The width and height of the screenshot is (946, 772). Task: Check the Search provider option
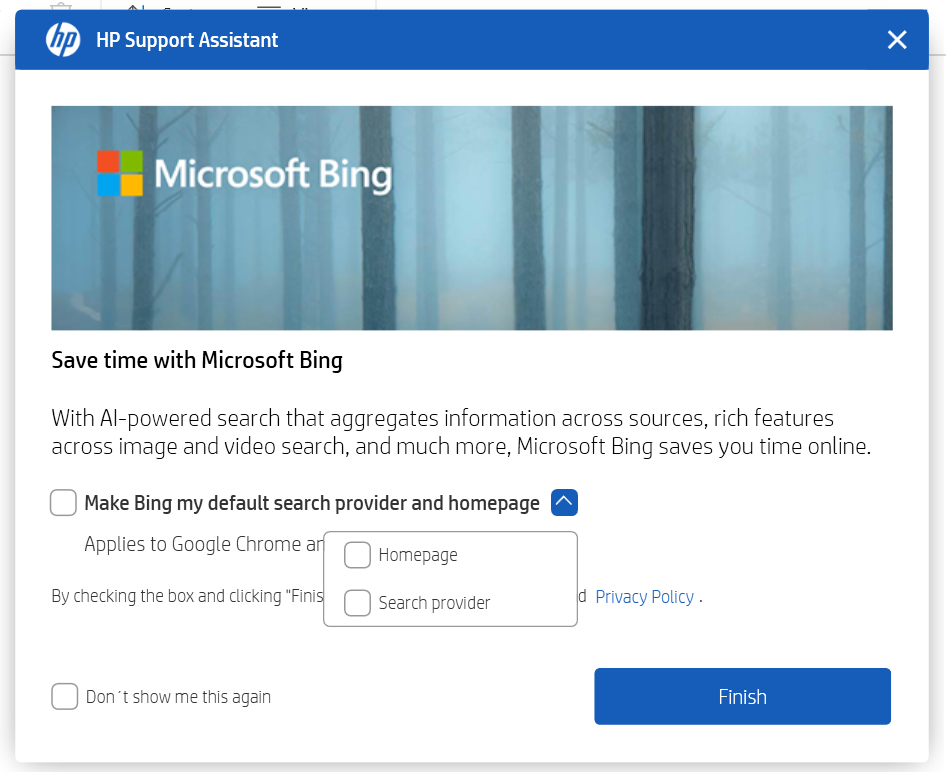click(357, 603)
